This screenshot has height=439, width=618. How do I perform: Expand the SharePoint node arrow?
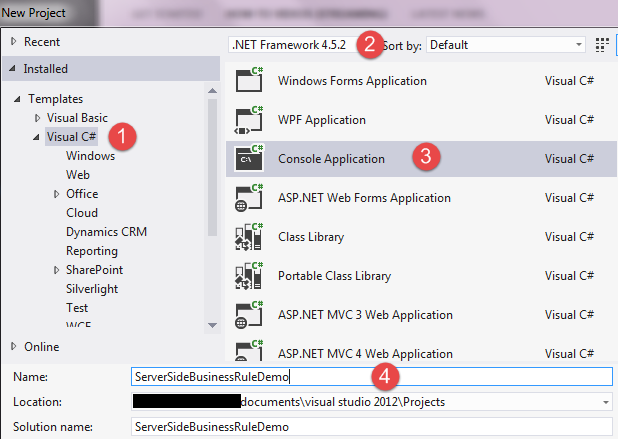[56, 270]
